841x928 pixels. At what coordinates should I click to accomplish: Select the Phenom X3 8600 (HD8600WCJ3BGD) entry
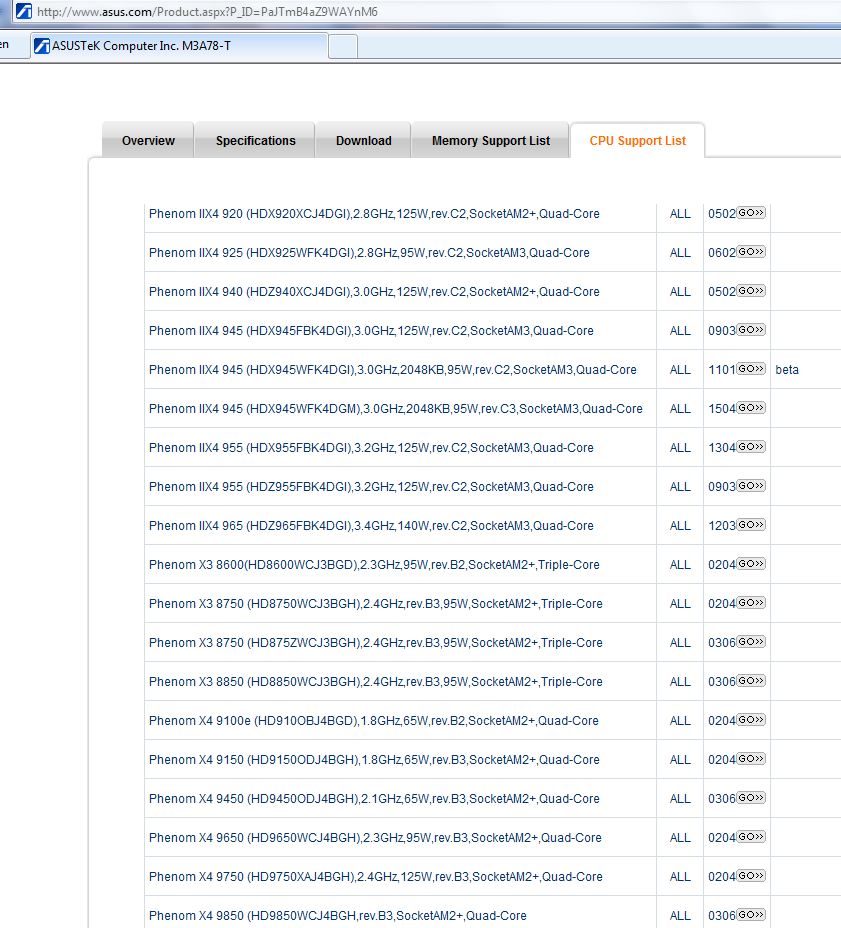point(374,565)
